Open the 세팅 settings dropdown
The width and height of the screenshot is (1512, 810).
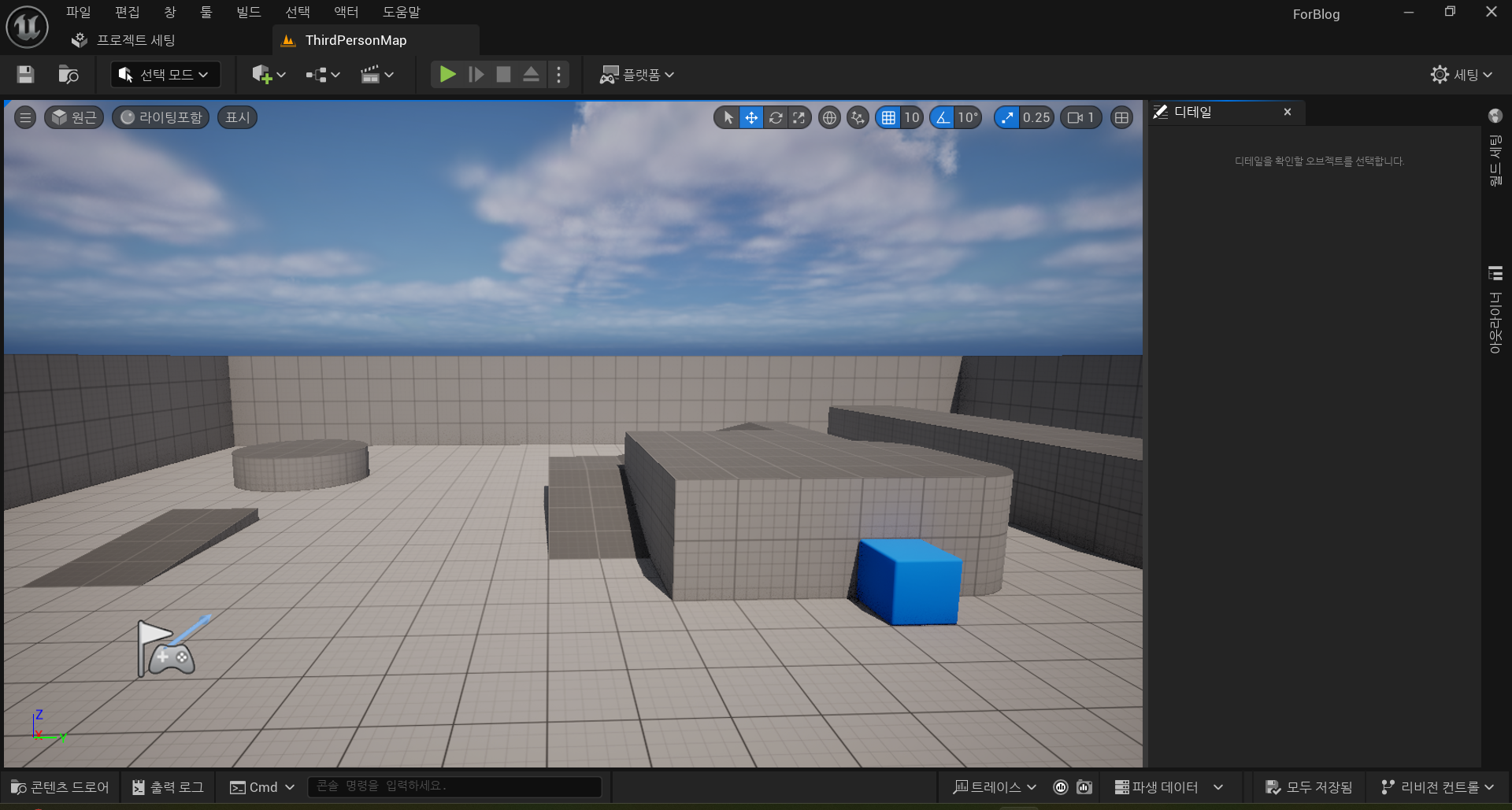tap(1462, 75)
